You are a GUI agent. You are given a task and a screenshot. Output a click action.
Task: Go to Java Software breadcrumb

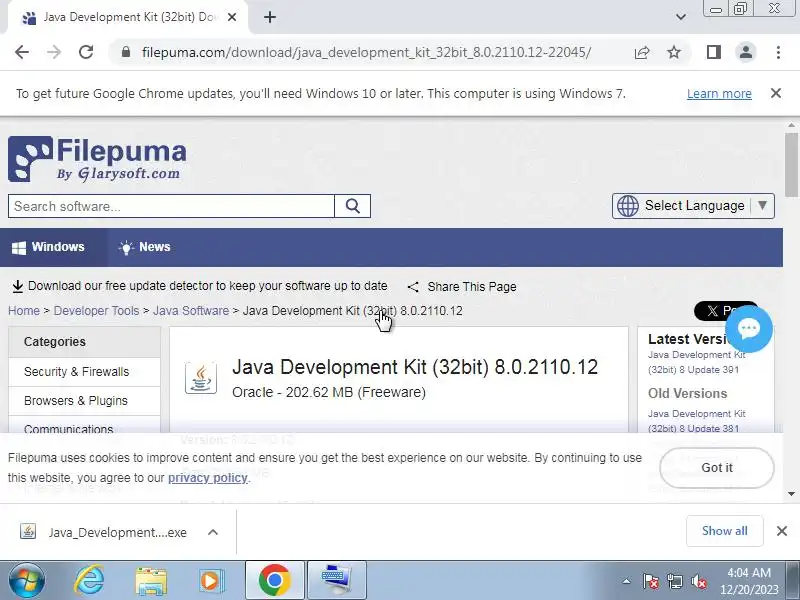point(191,311)
